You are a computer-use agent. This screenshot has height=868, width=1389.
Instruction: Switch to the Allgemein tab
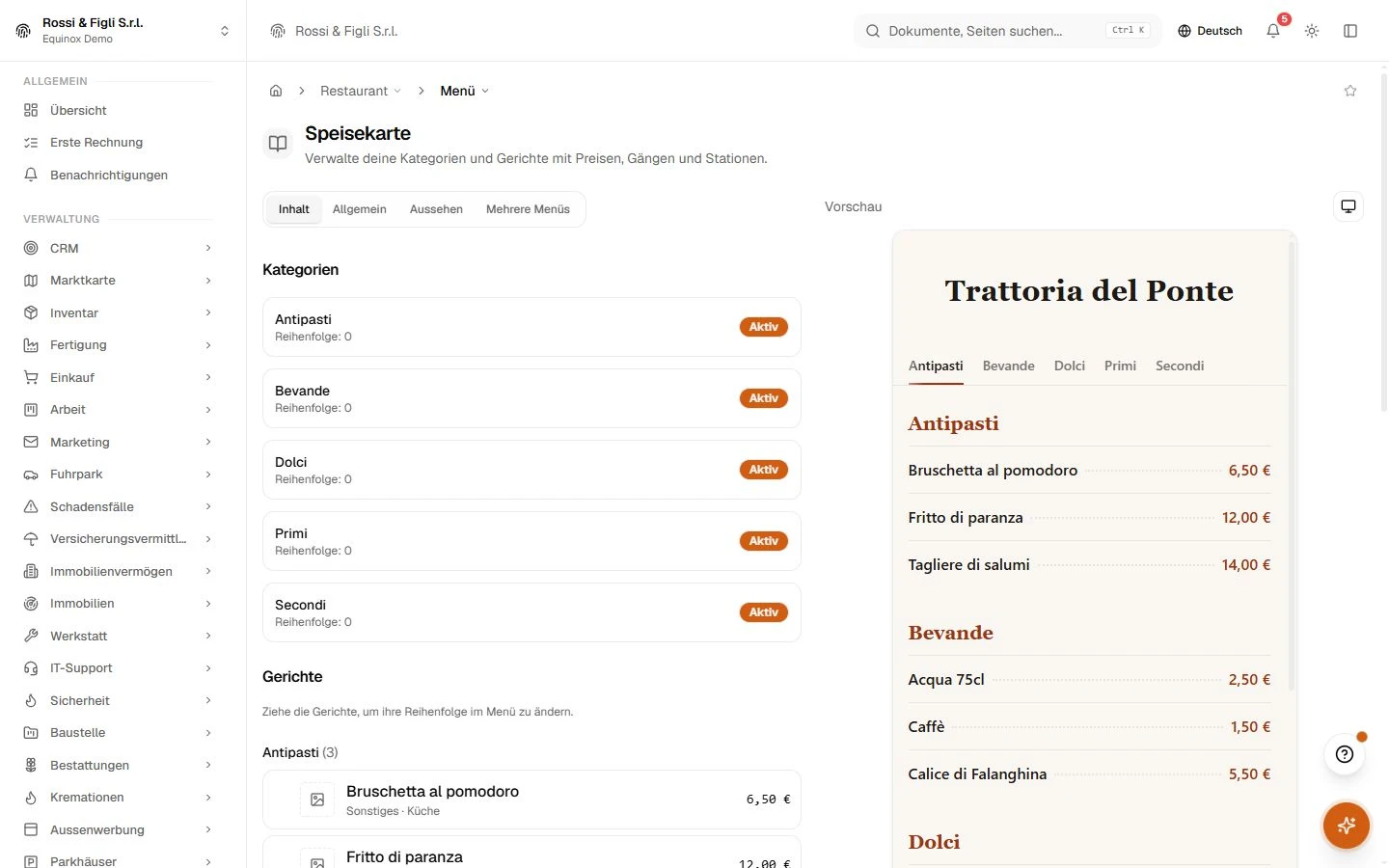tap(360, 209)
